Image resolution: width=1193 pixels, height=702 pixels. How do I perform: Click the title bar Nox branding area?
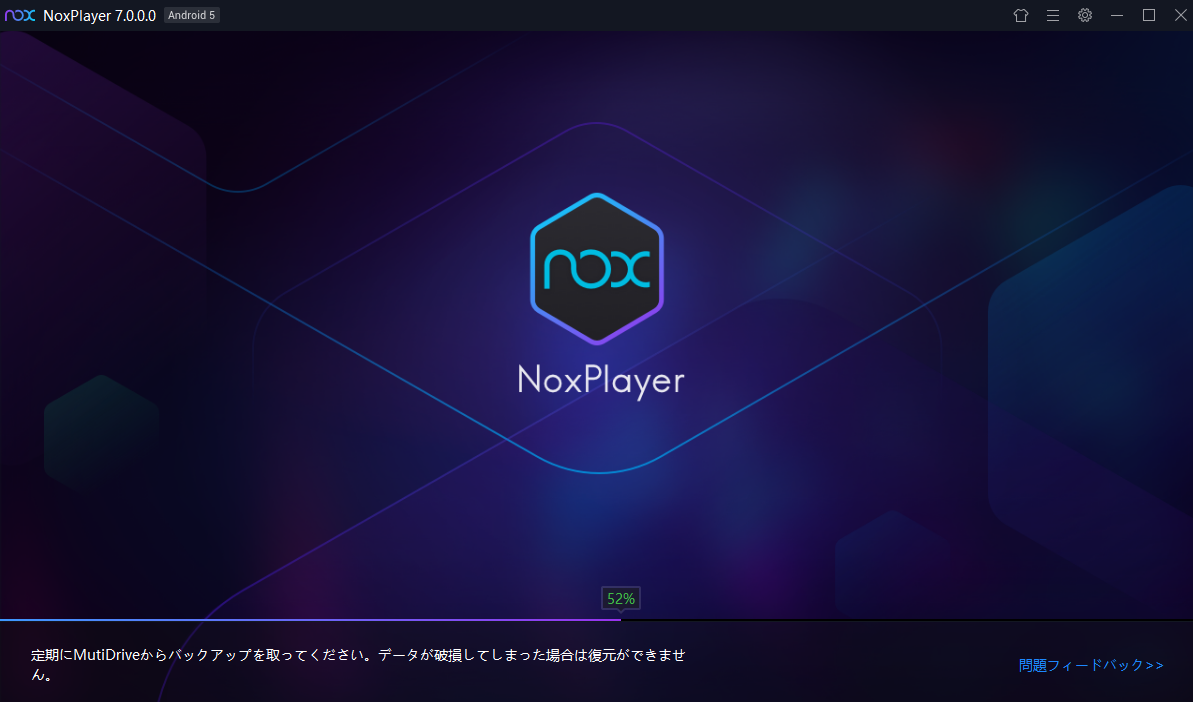20,15
